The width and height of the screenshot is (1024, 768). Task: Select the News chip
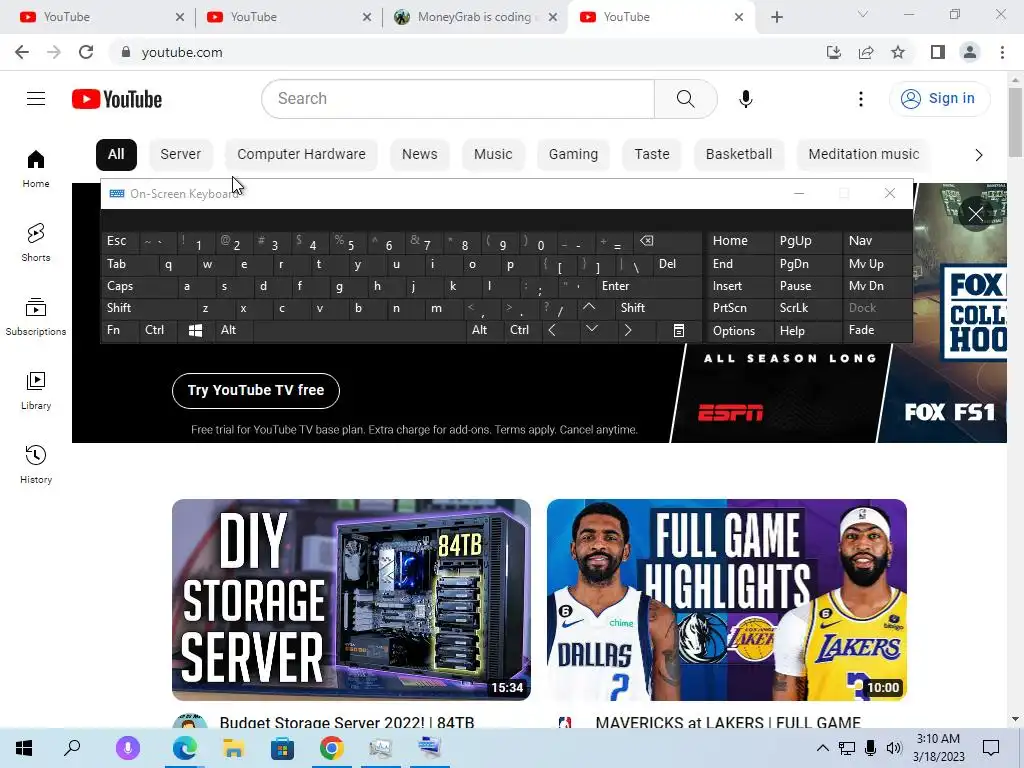[x=419, y=154]
